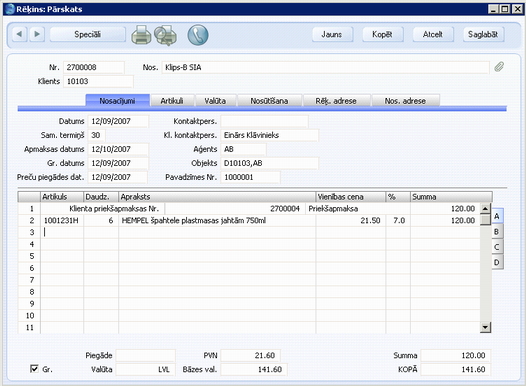The width and height of the screenshot is (526, 386).
Task: Click the scroll-down arrow of item list
Action: pos(485,327)
